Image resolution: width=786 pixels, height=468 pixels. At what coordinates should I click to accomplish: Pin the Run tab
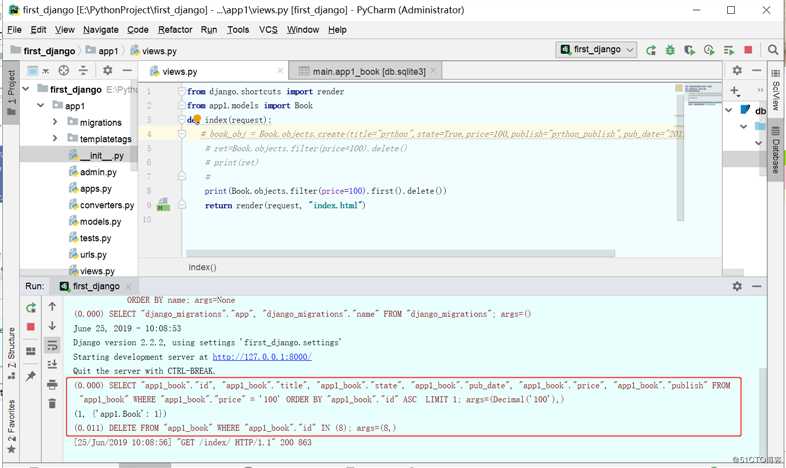(31, 376)
